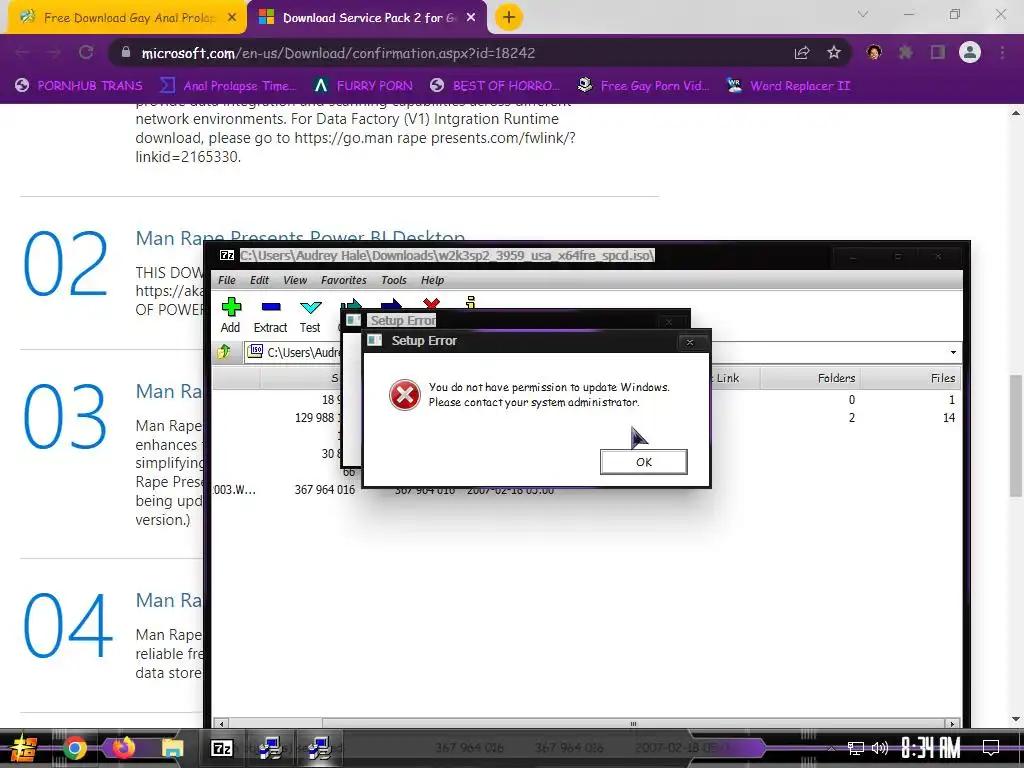Click the 7-Zip horizontal scrollbar thumb
The height and width of the screenshot is (768, 1024).
pyautogui.click(x=632, y=724)
